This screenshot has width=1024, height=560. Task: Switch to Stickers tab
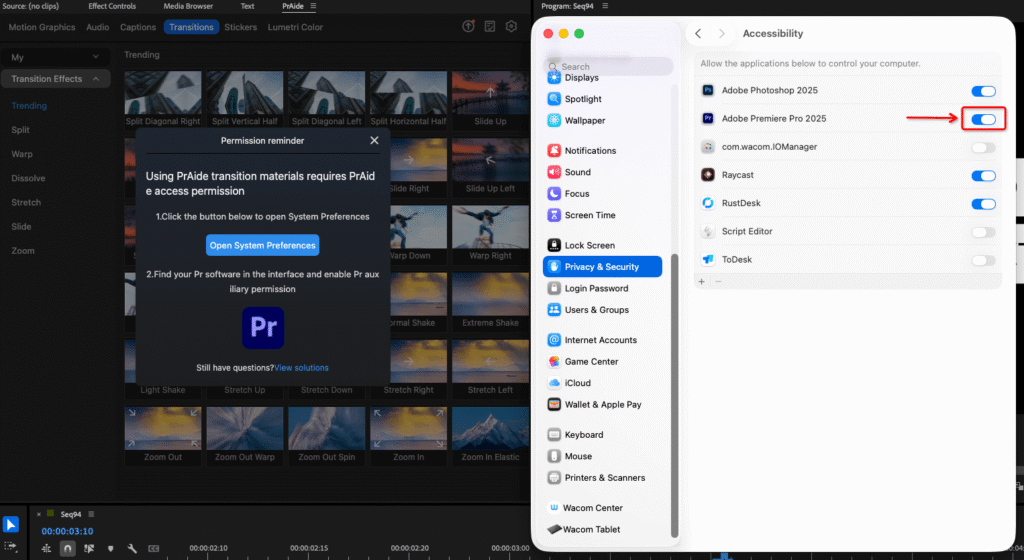pyautogui.click(x=240, y=27)
